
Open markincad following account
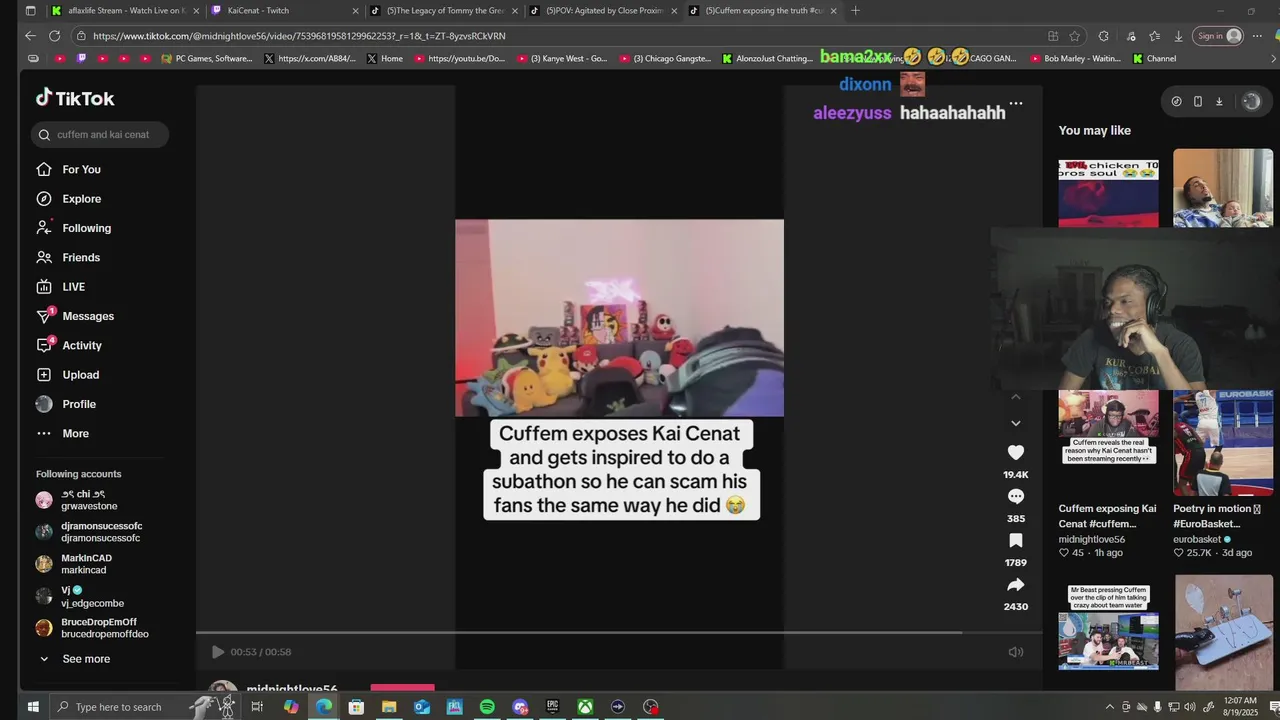pyautogui.click(x=85, y=564)
